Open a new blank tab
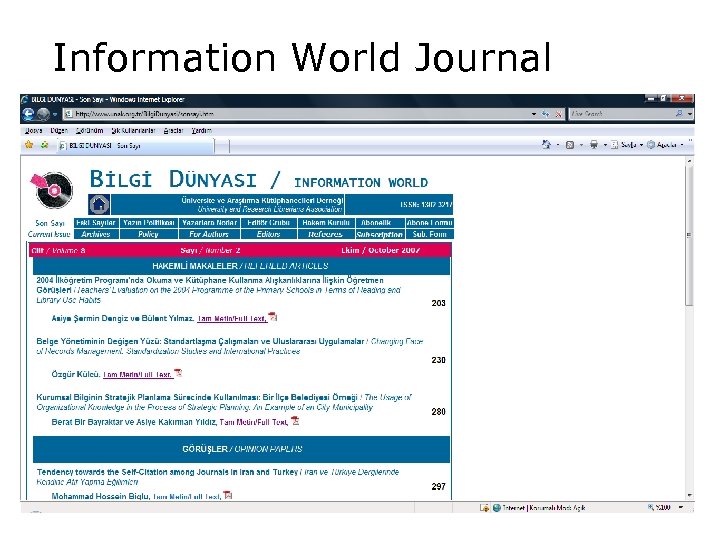 coord(222,146)
